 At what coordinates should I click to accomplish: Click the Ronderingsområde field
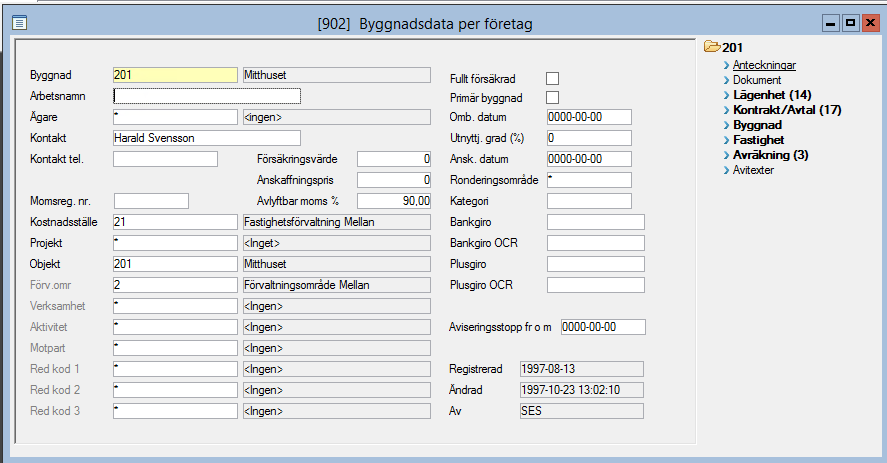point(589,180)
